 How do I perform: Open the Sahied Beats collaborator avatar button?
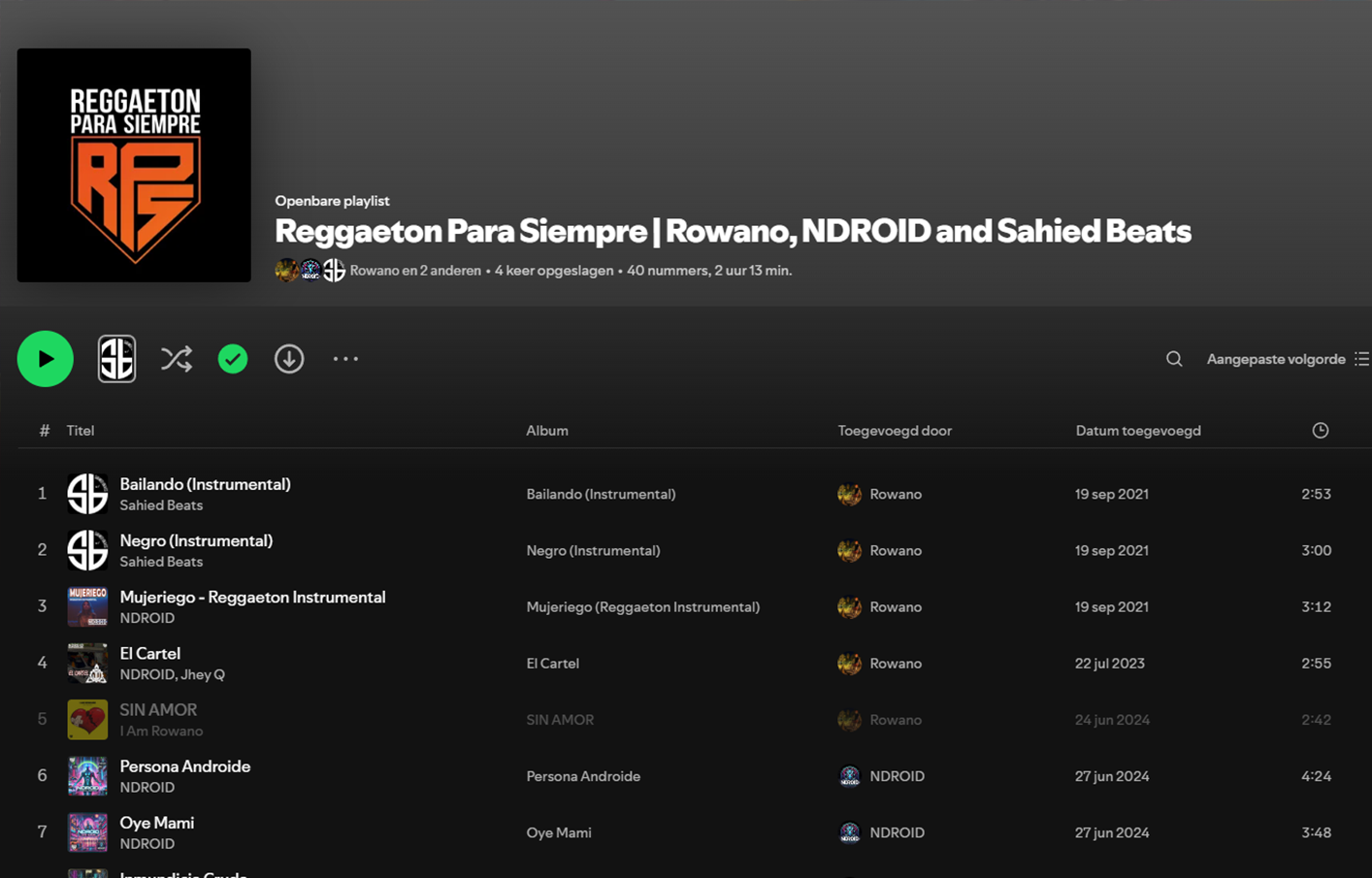116,359
